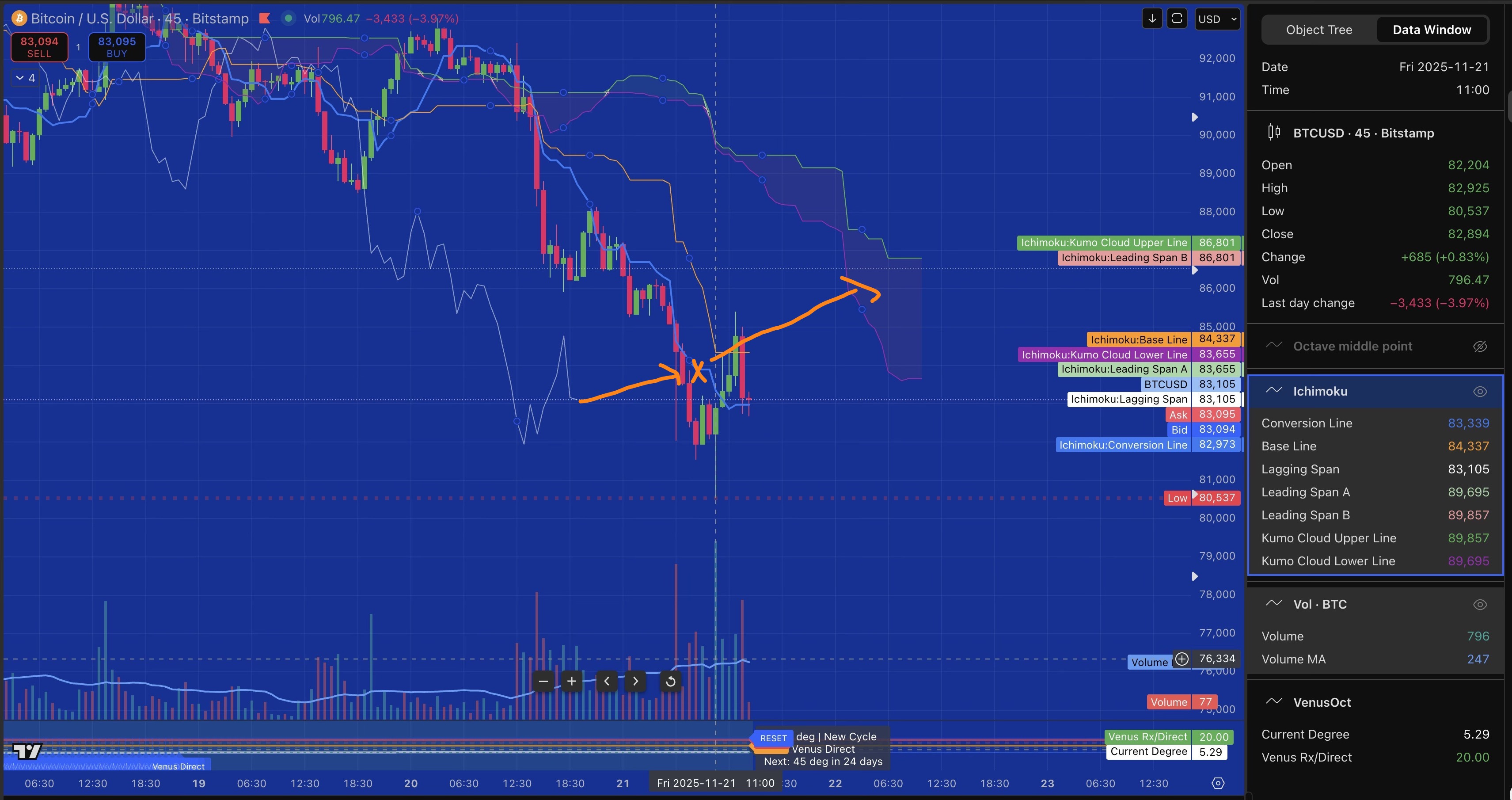The image size is (1512, 800).
Task: Toggle visibility of Vol · BTC indicator
Action: click(1480, 605)
